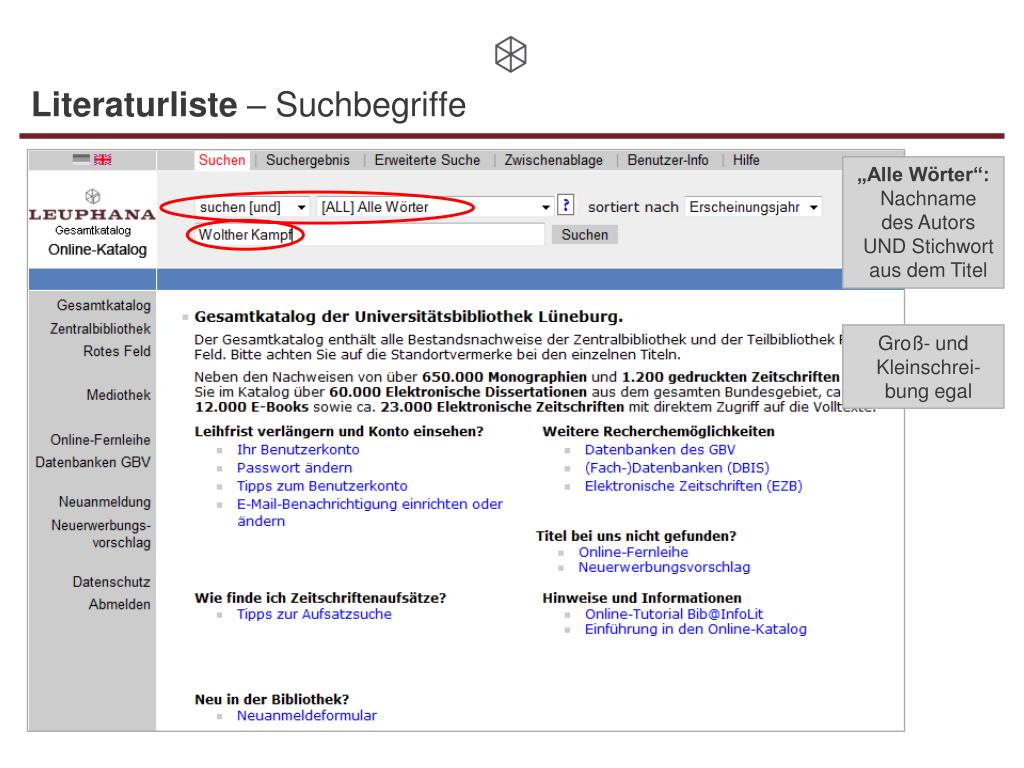This screenshot has height=768, width=1024.
Task: Open the 'Elektronische Zeitschriften (EZB)' link
Action: pyautogui.click(x=694, y=486)
